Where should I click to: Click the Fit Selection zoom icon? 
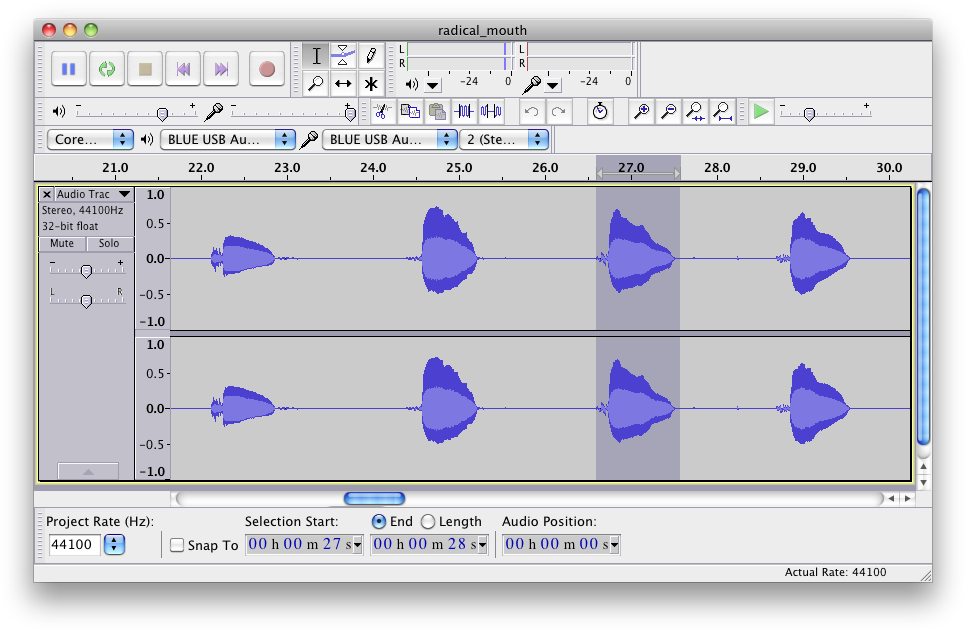696,111
